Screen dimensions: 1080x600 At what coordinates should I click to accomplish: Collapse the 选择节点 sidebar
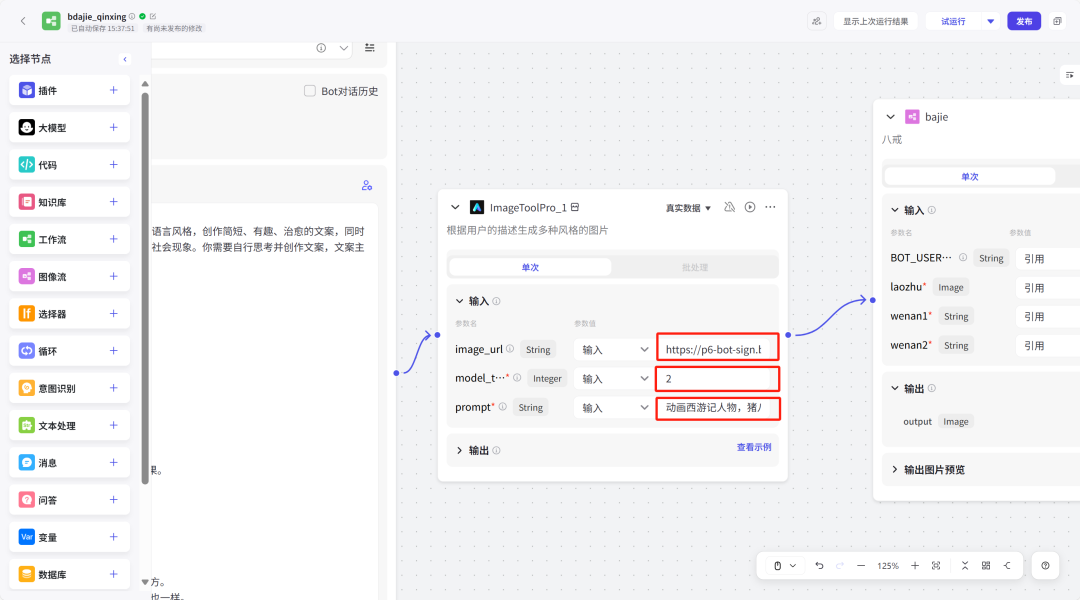point(125,59)
